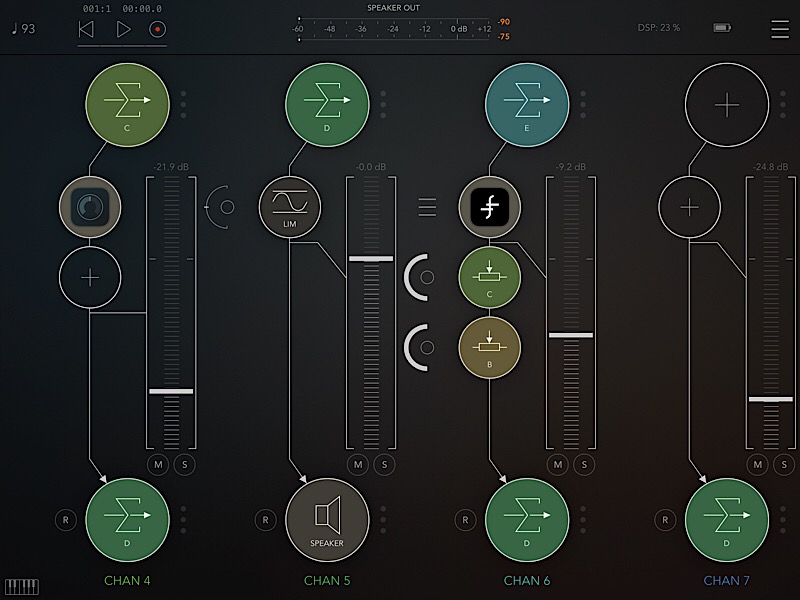800x600 pixels.
Task: Add an input source to Chan 7
Action: click(x=727, y=104)
